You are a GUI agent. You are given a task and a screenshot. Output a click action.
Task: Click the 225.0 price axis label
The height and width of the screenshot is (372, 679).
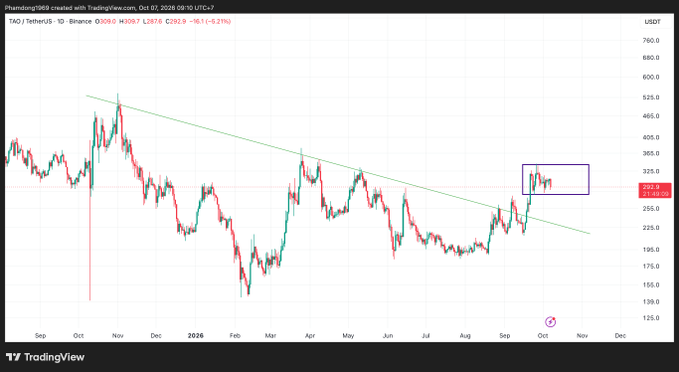click(651, 227)
